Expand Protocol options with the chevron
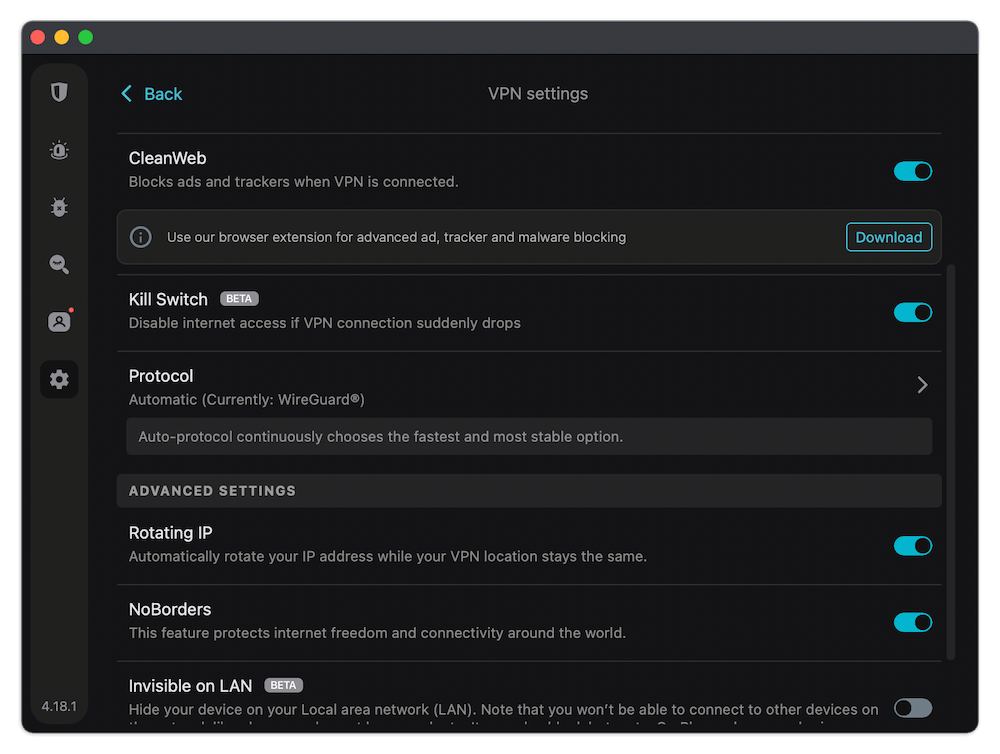The height and width of the screenshot is (754, 1000). (x=922, y=385)
